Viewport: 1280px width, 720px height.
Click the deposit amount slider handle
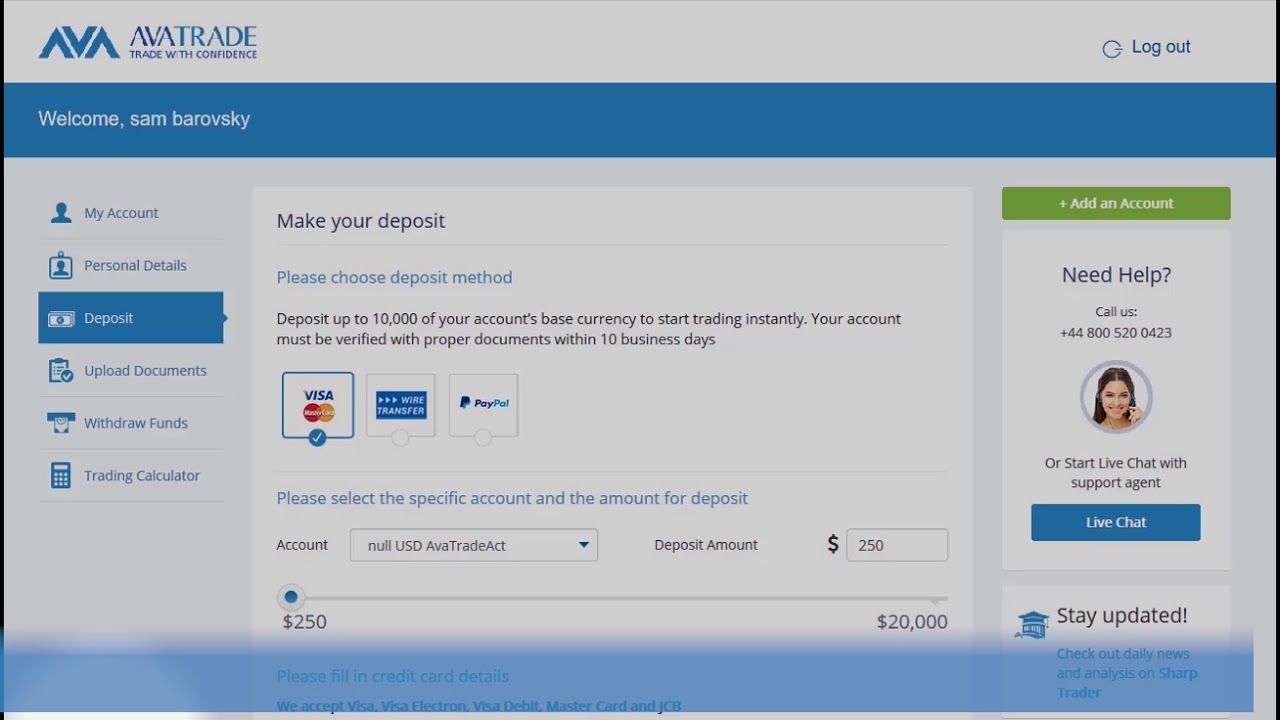[291, 597]
